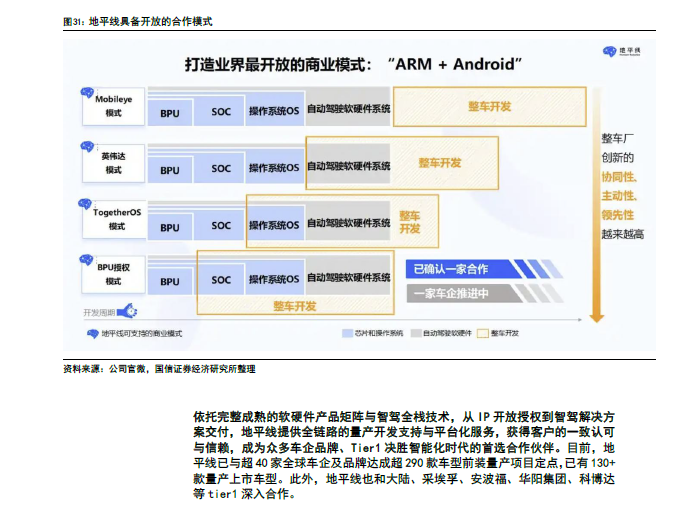Click the SOC block in the Mobileye row

click(x=221, y=112)
